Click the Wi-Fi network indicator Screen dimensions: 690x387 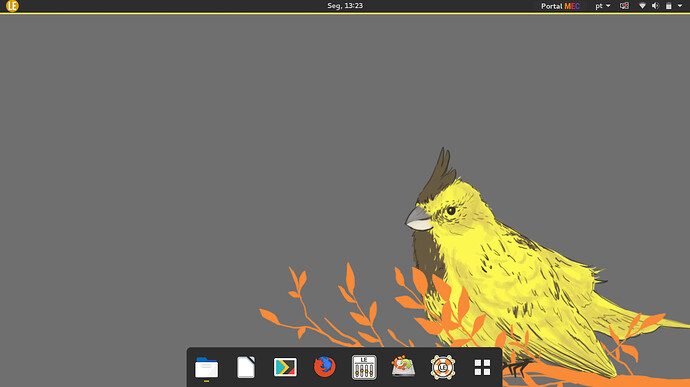click(x=642, y=6)
